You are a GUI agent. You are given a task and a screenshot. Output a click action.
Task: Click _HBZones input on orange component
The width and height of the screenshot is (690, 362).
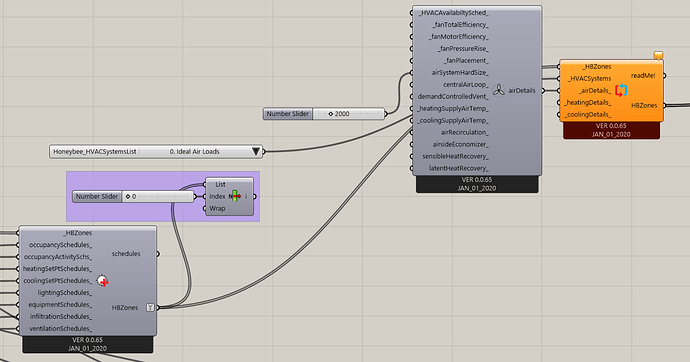[597, 66]
